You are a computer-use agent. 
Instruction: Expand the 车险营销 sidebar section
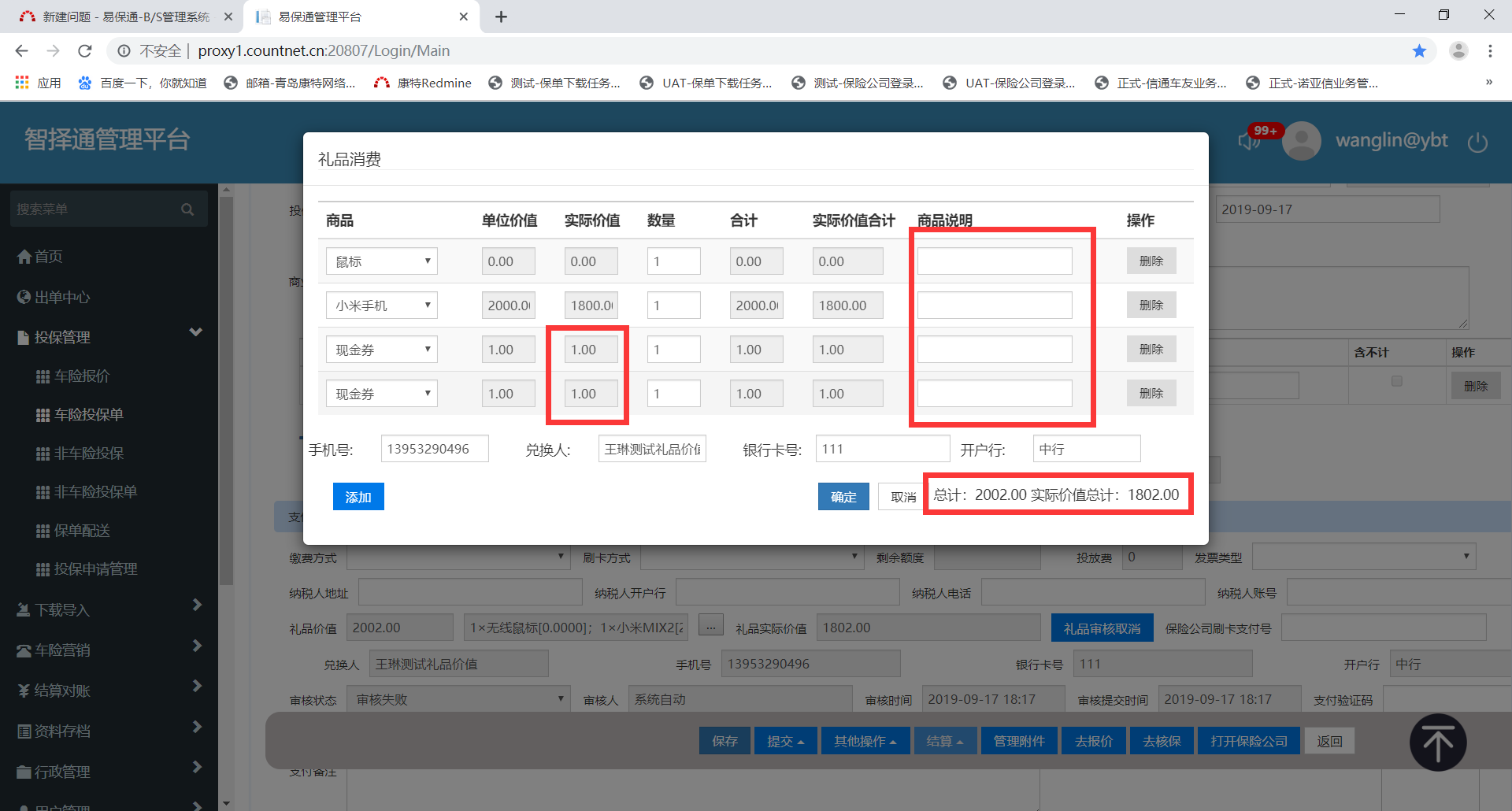tap(197, 646)
